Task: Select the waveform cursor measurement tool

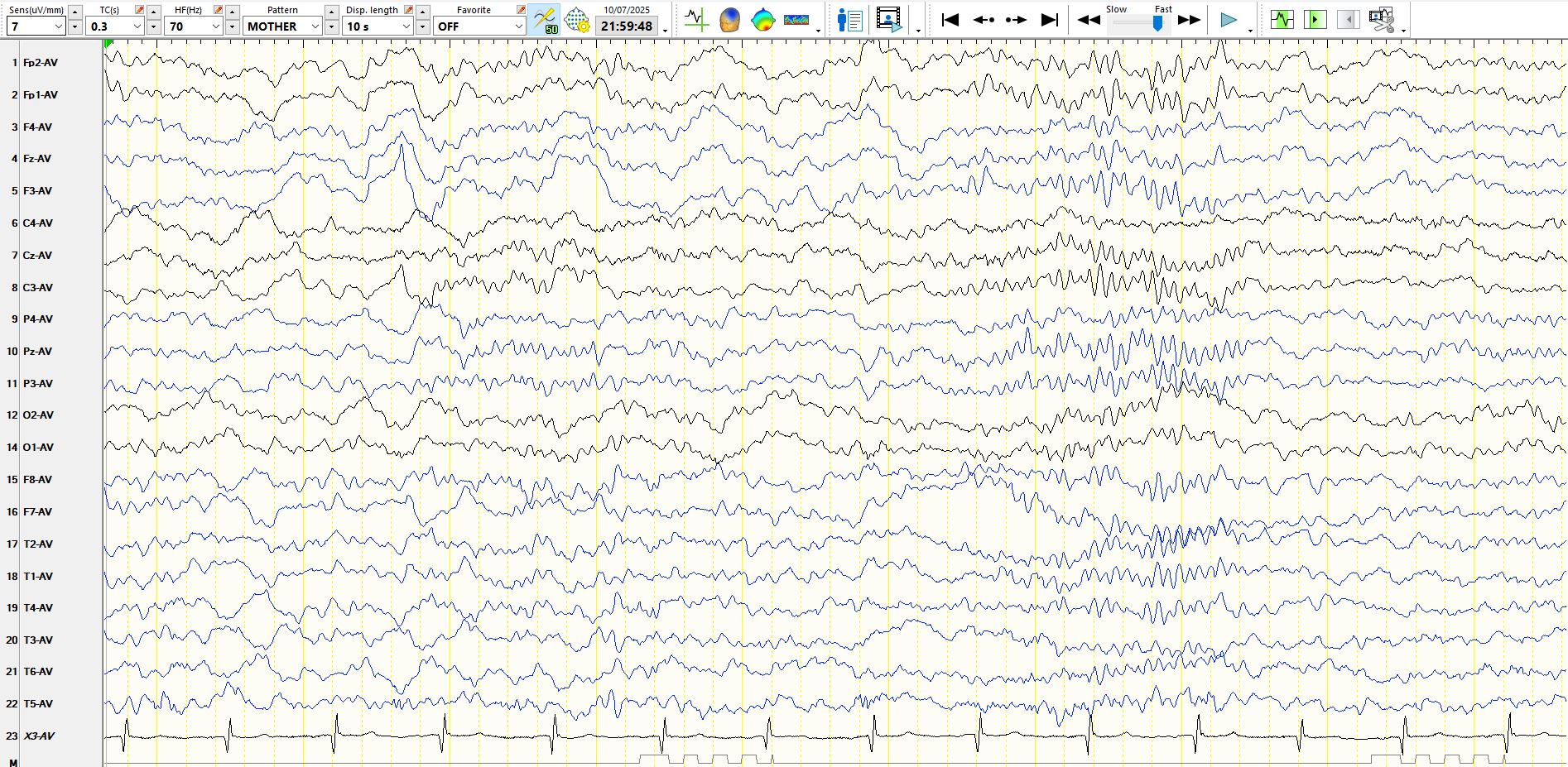Action: [x=696, y=20]
